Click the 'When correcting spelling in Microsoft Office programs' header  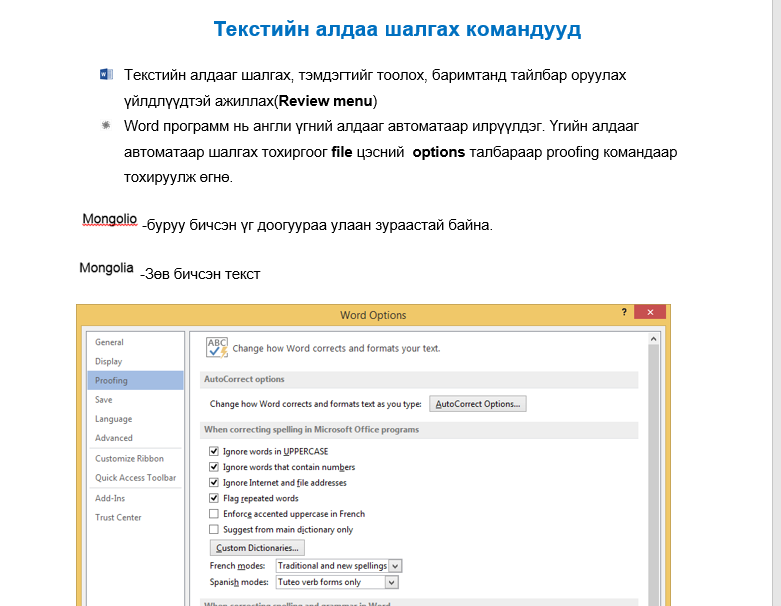tap(419, 429)
